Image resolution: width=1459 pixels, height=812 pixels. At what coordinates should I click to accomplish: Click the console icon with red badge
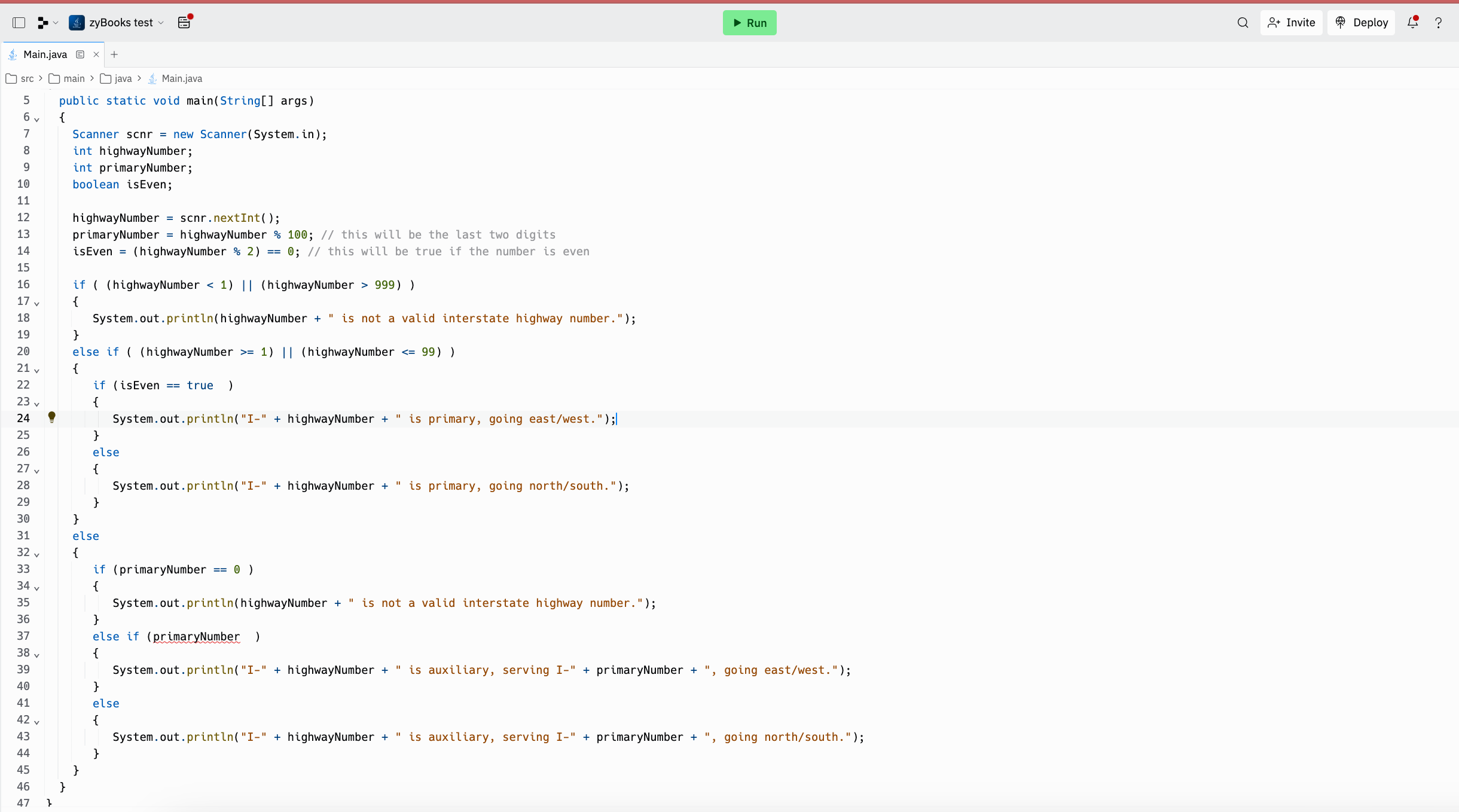pos(184,22)
